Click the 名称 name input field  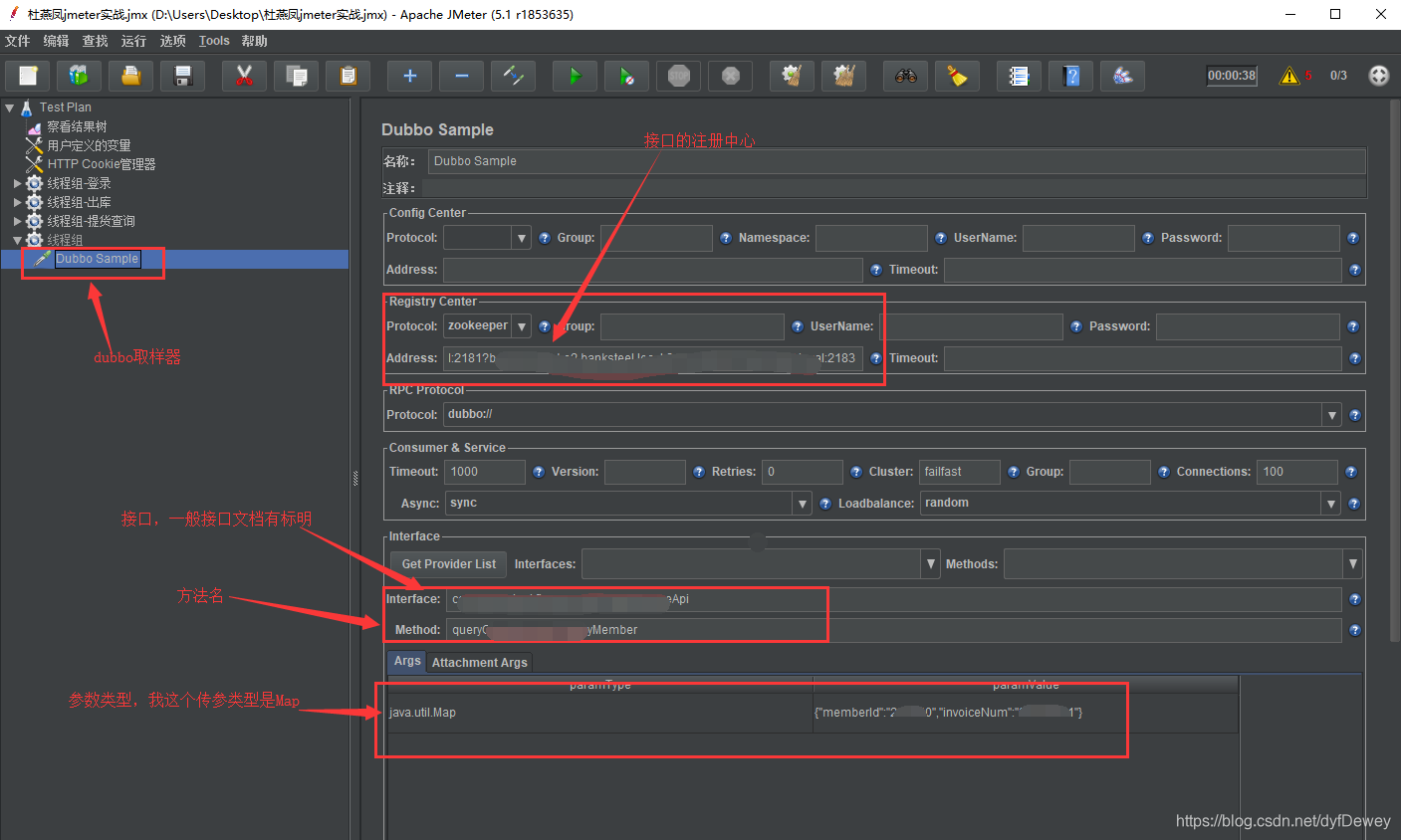(x=897, y=161)
